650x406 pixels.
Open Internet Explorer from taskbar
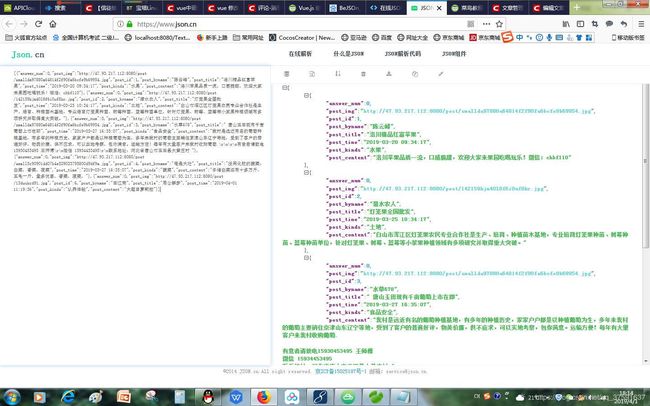68,397
